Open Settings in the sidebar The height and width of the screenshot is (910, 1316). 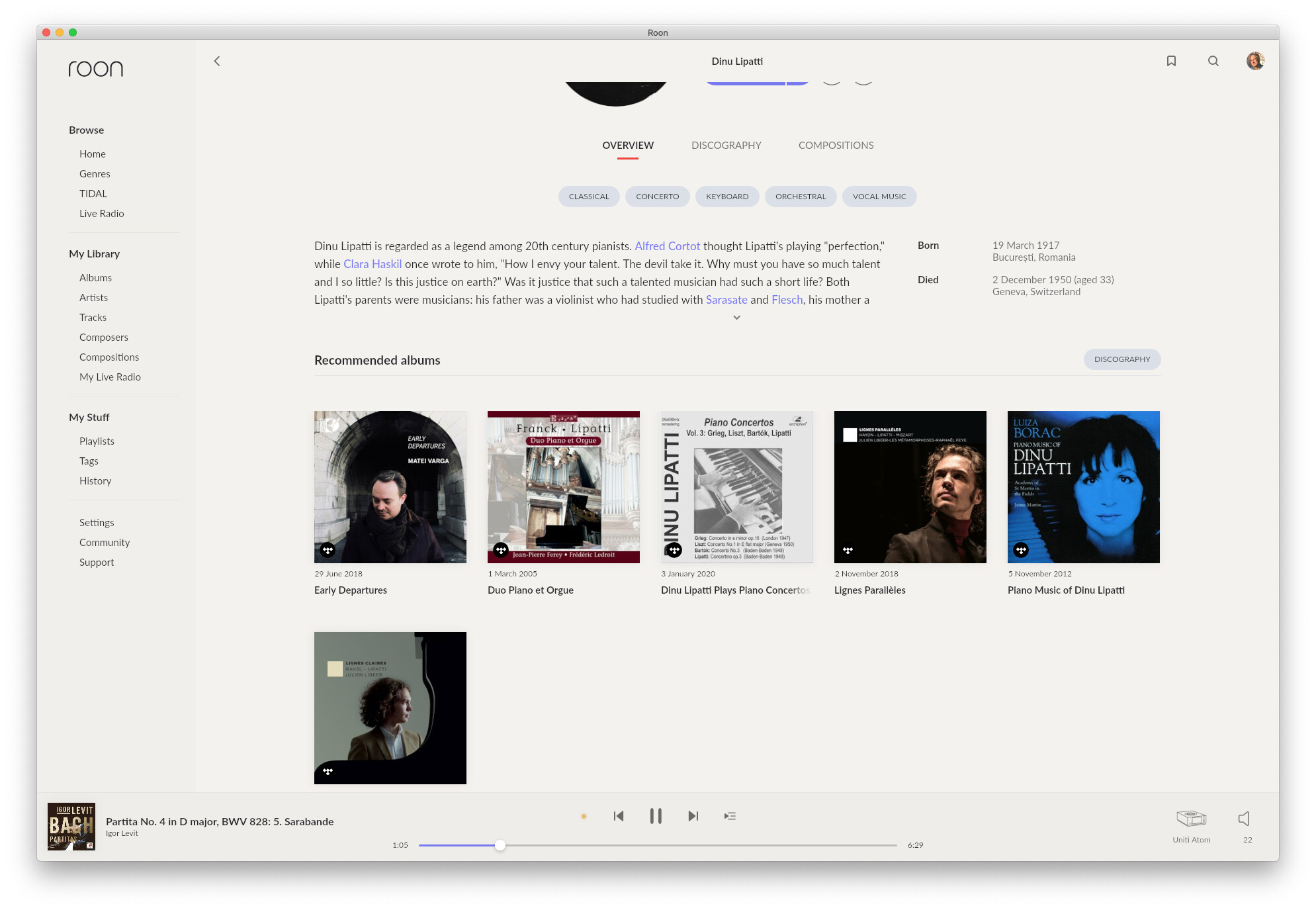(x=97, y=523)
